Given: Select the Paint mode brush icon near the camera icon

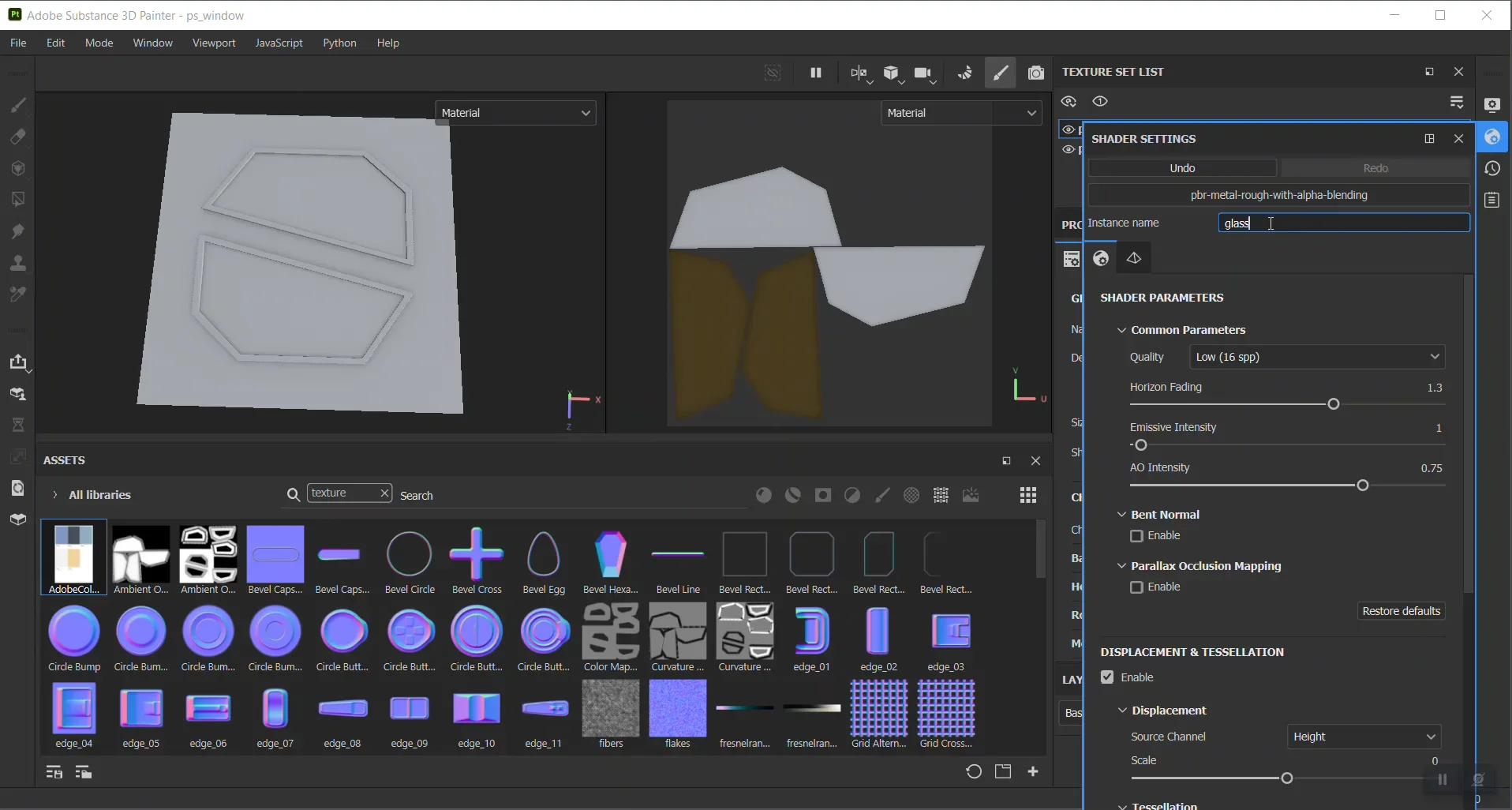Looking at the screenshot, I should (1001, 73).
